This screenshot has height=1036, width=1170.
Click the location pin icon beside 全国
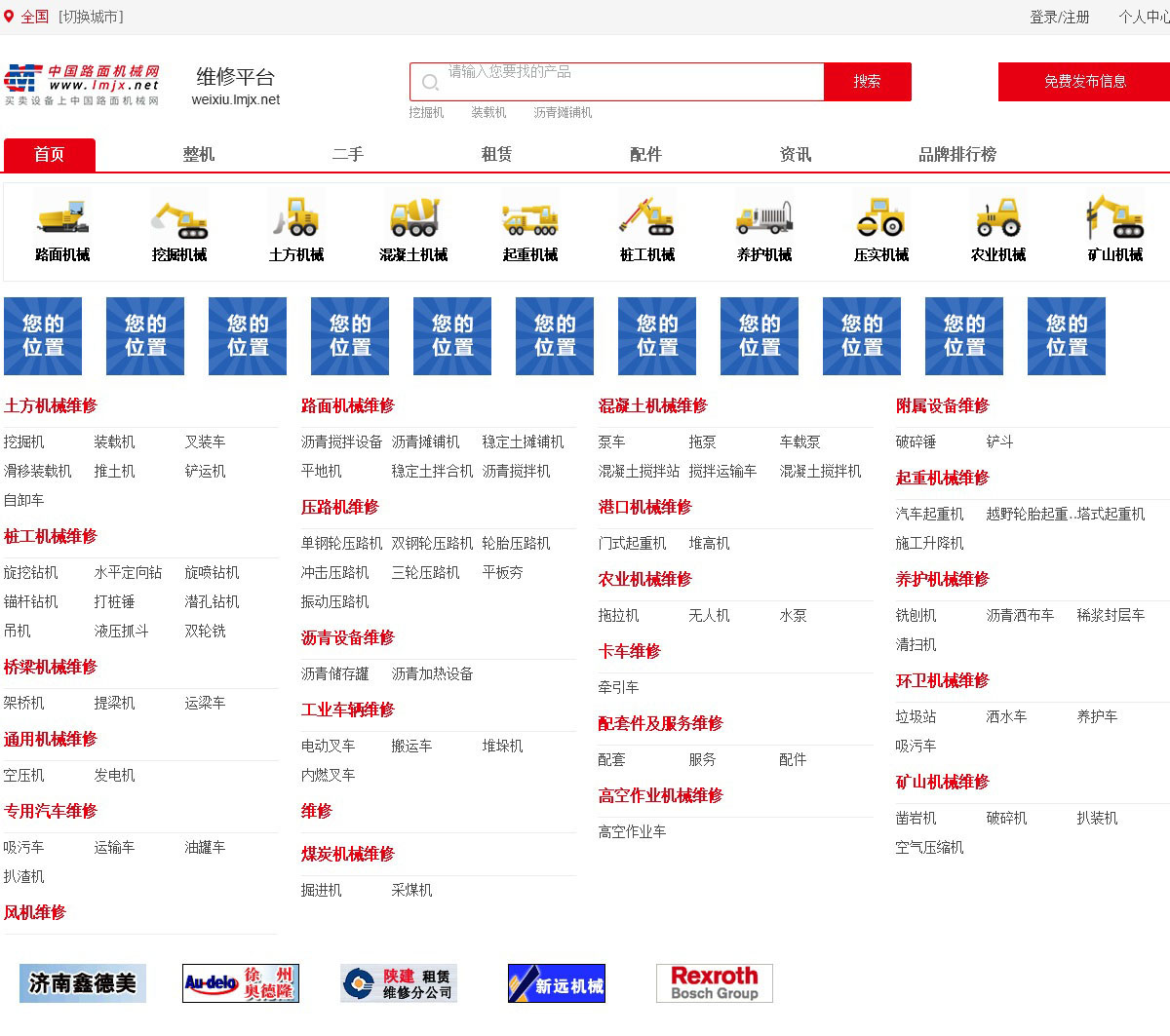[9, 17]
